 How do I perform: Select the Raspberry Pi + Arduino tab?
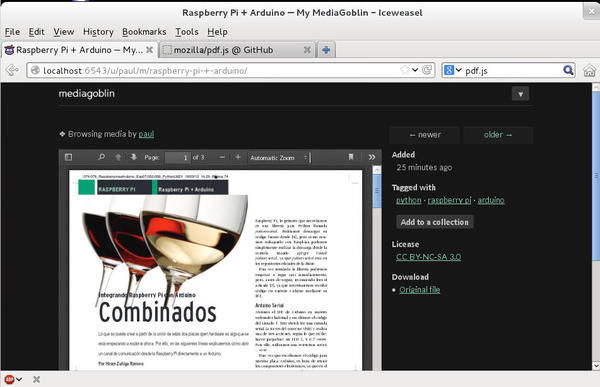pos(79,50)
